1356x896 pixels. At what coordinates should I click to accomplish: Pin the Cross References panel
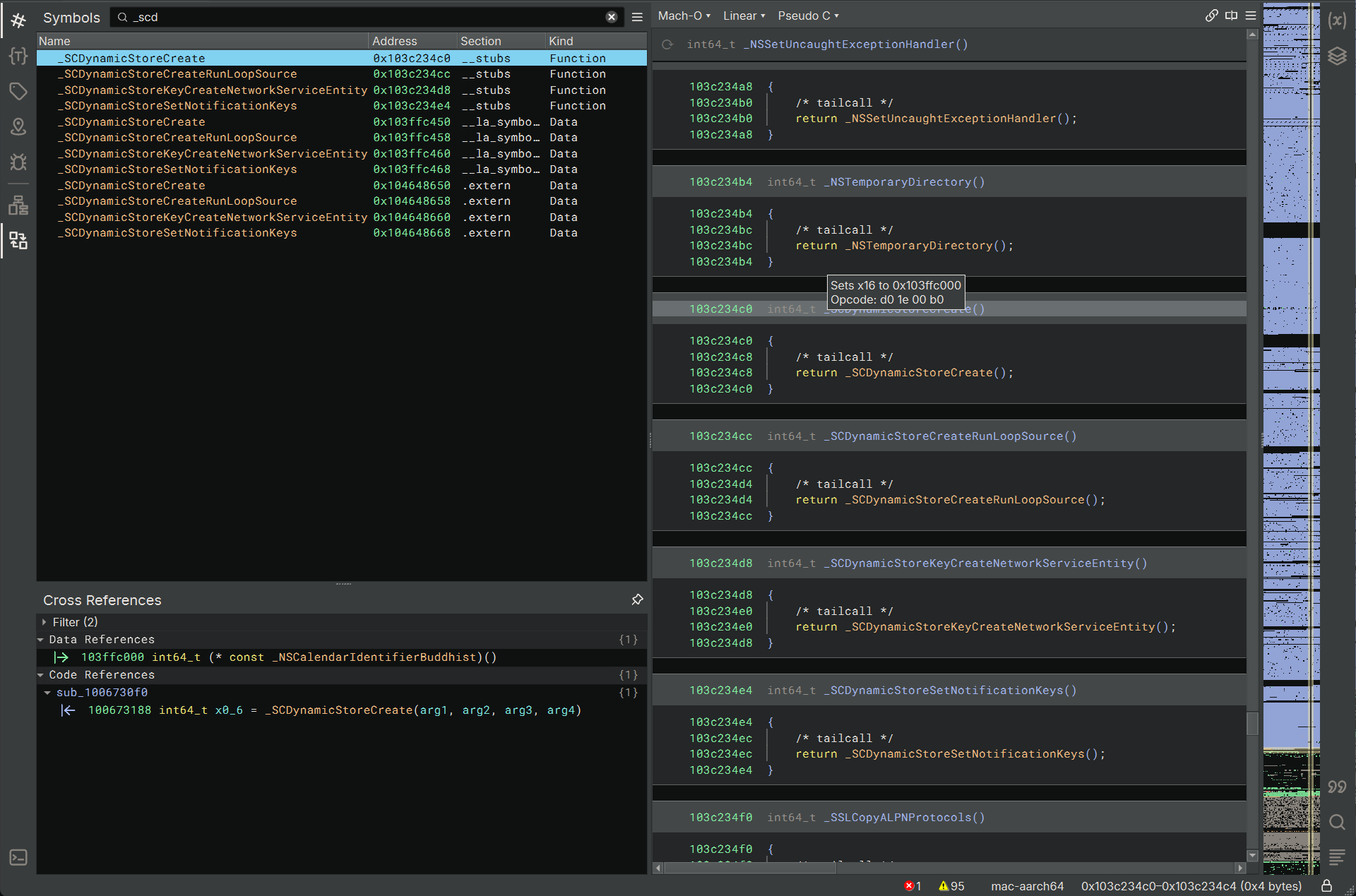[x=637, y=599]
